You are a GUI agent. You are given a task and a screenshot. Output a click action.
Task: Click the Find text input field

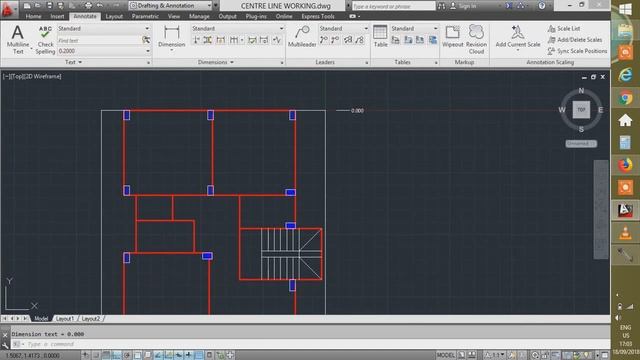point(99,40)
